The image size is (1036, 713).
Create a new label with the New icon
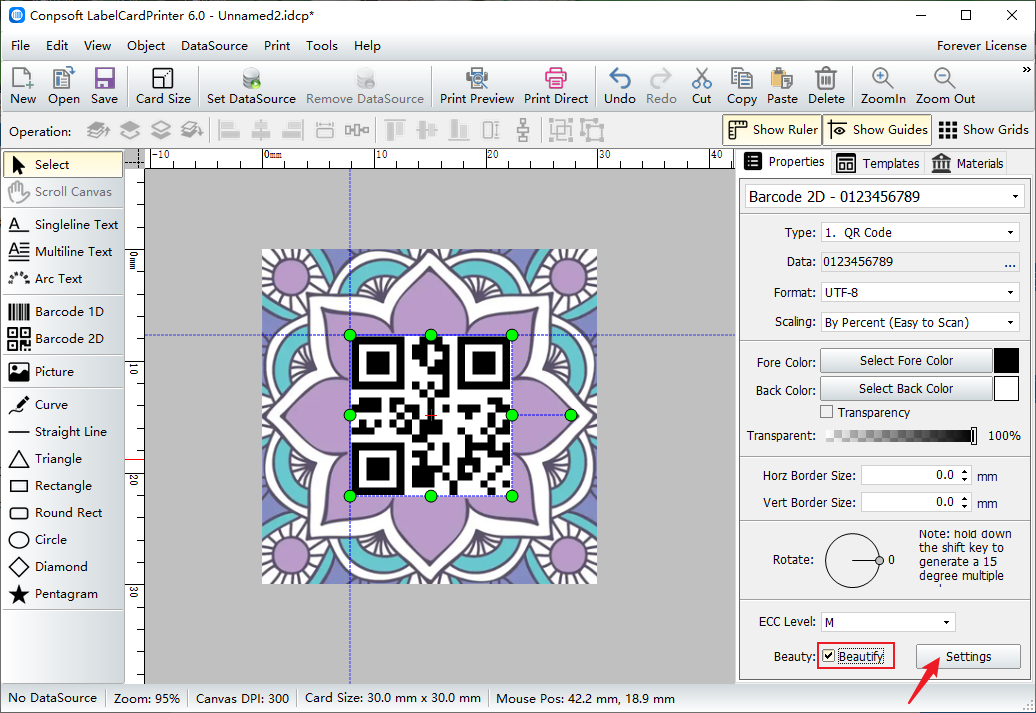(22, 85)
